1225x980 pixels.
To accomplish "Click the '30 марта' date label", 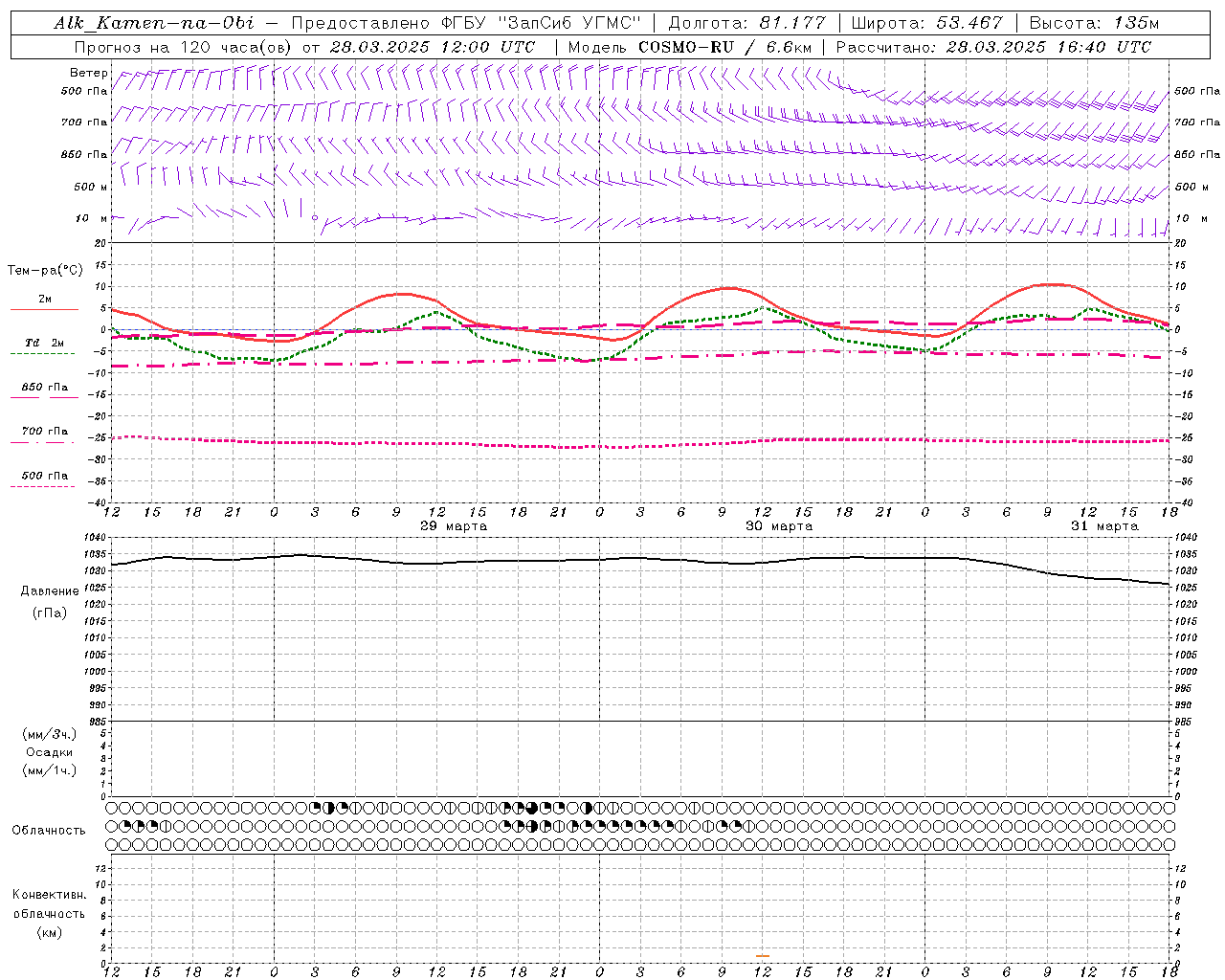I will click(x=779, y=526).
